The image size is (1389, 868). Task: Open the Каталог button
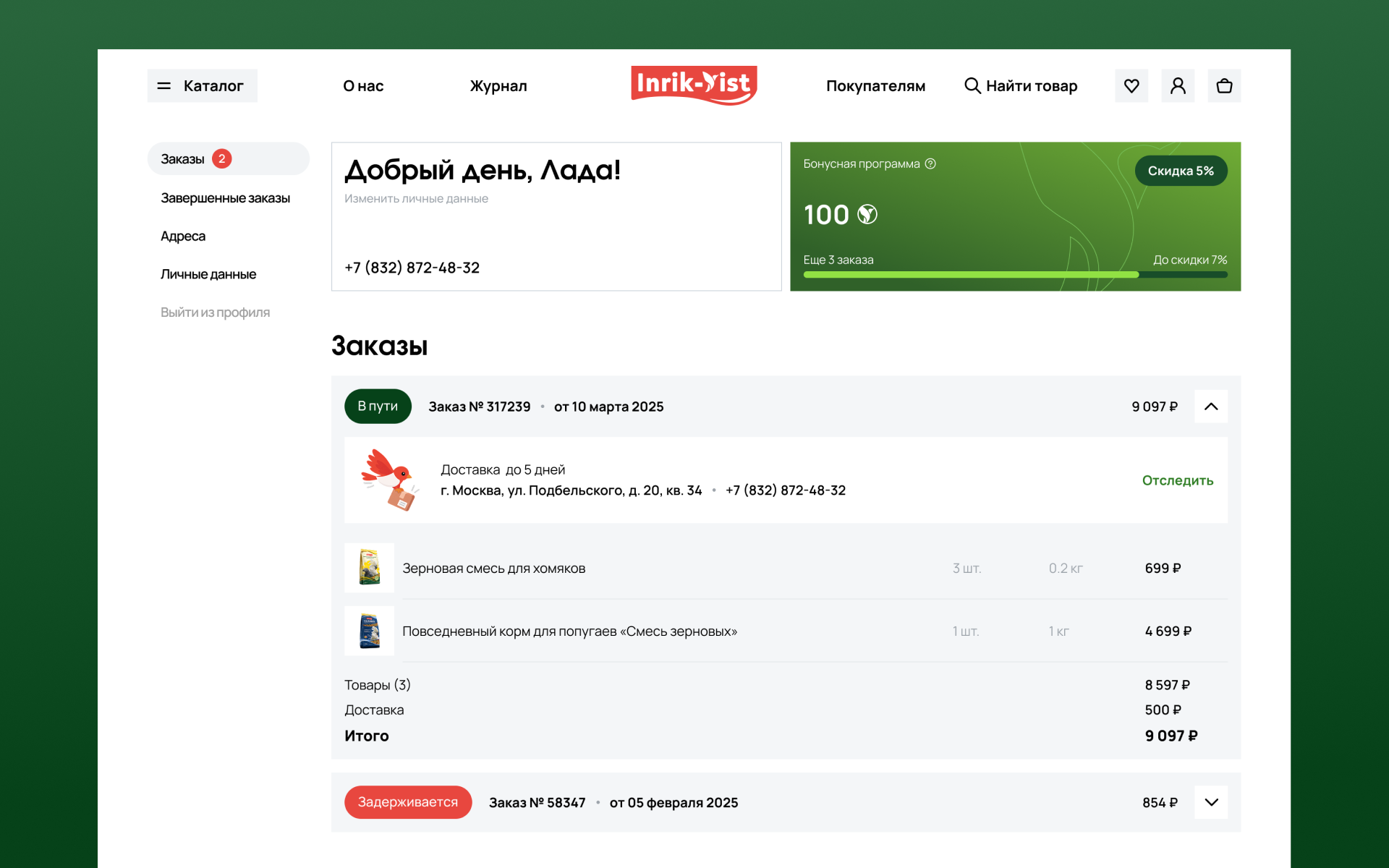pos(202,86)
